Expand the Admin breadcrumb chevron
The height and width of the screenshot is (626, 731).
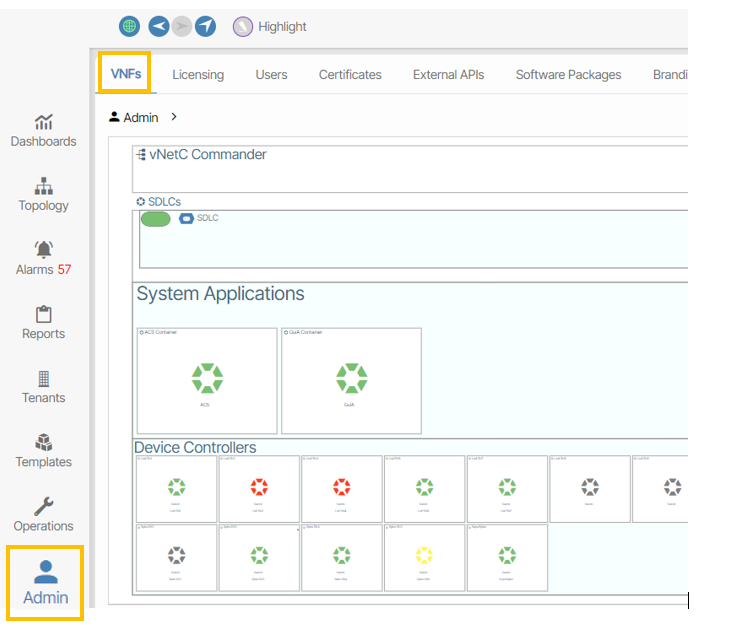click(174, 117)
